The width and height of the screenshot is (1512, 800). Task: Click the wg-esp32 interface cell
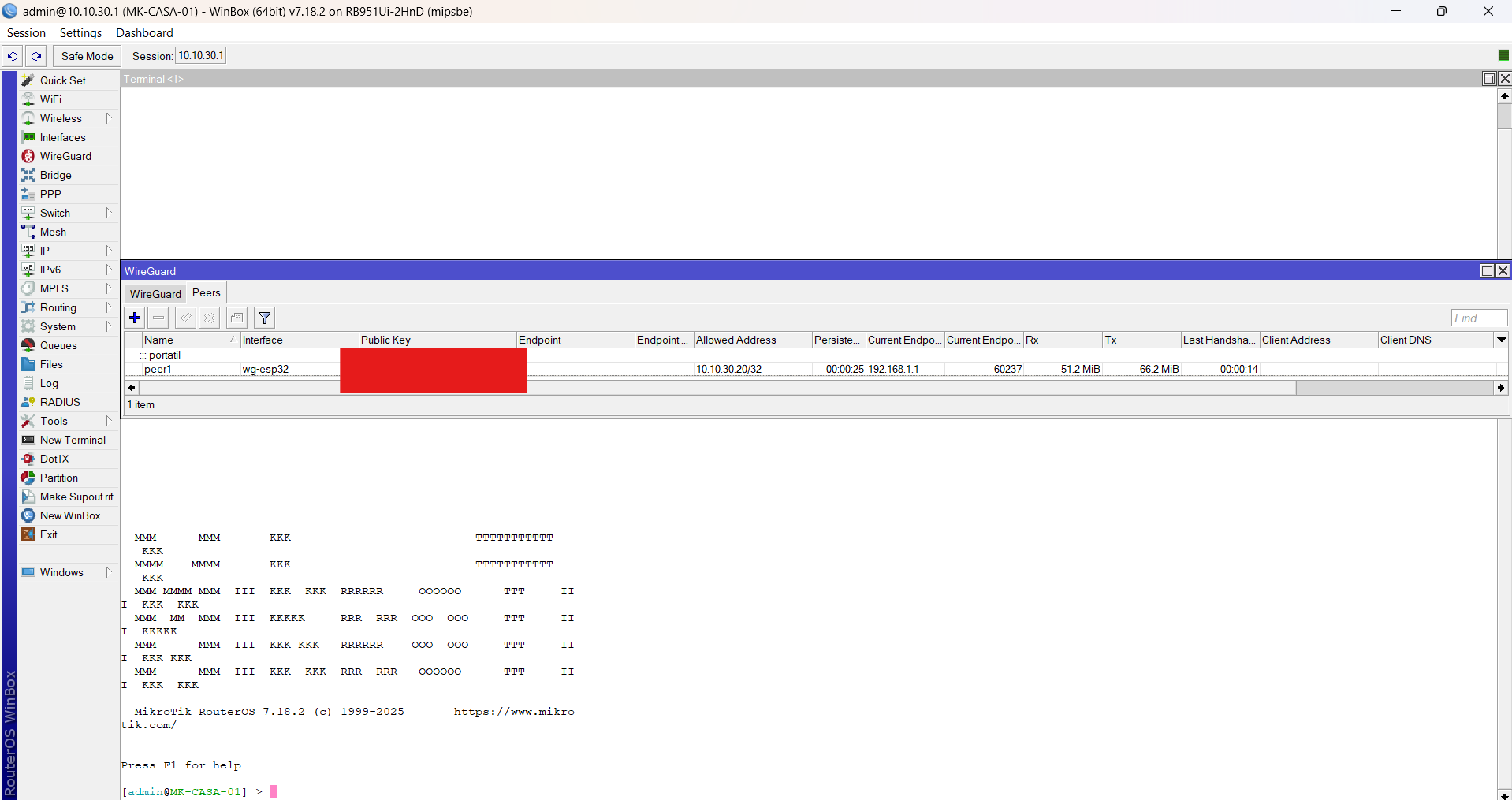[266, 369]
